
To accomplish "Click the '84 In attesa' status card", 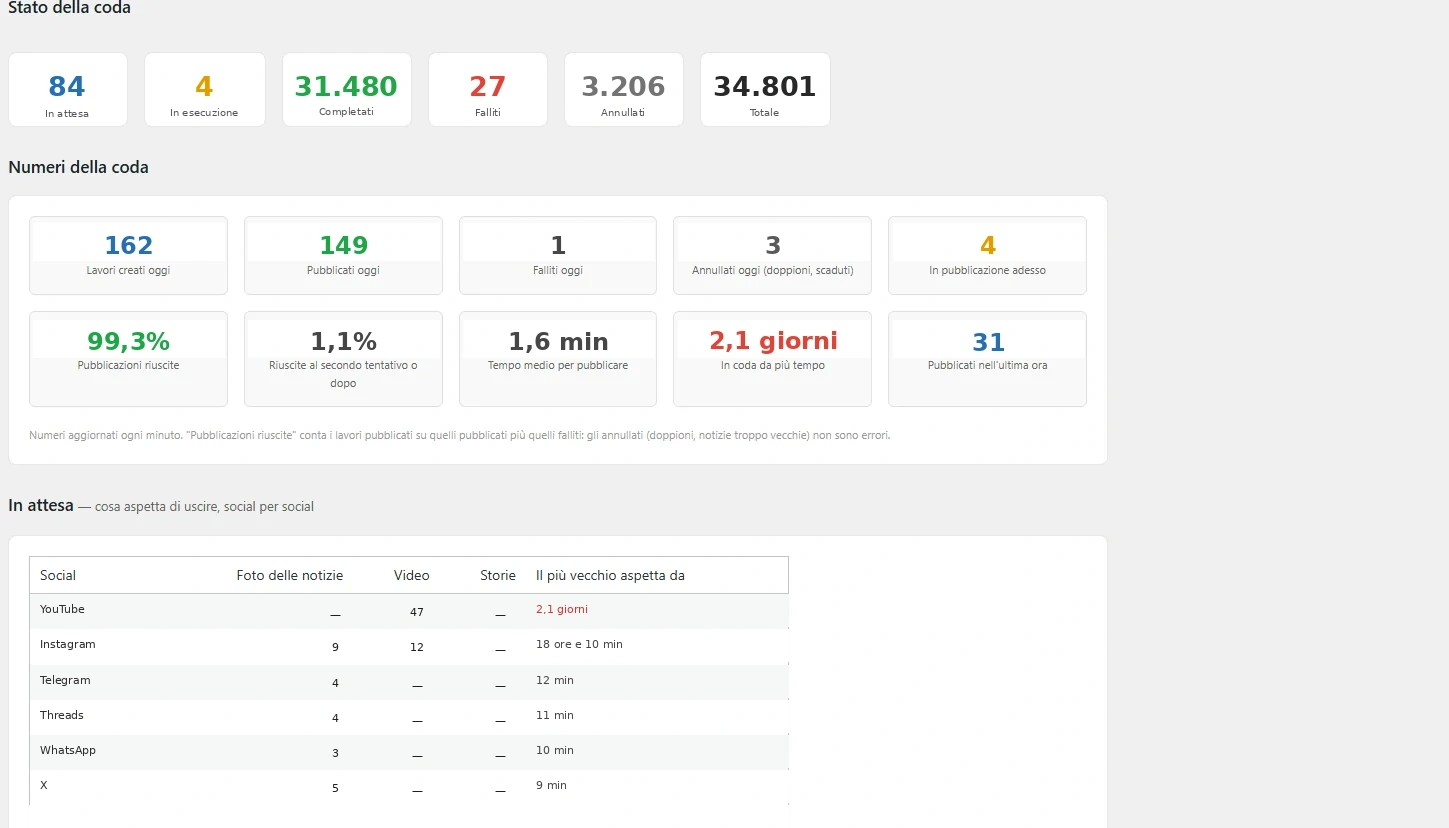I will (x=68, y=90).
